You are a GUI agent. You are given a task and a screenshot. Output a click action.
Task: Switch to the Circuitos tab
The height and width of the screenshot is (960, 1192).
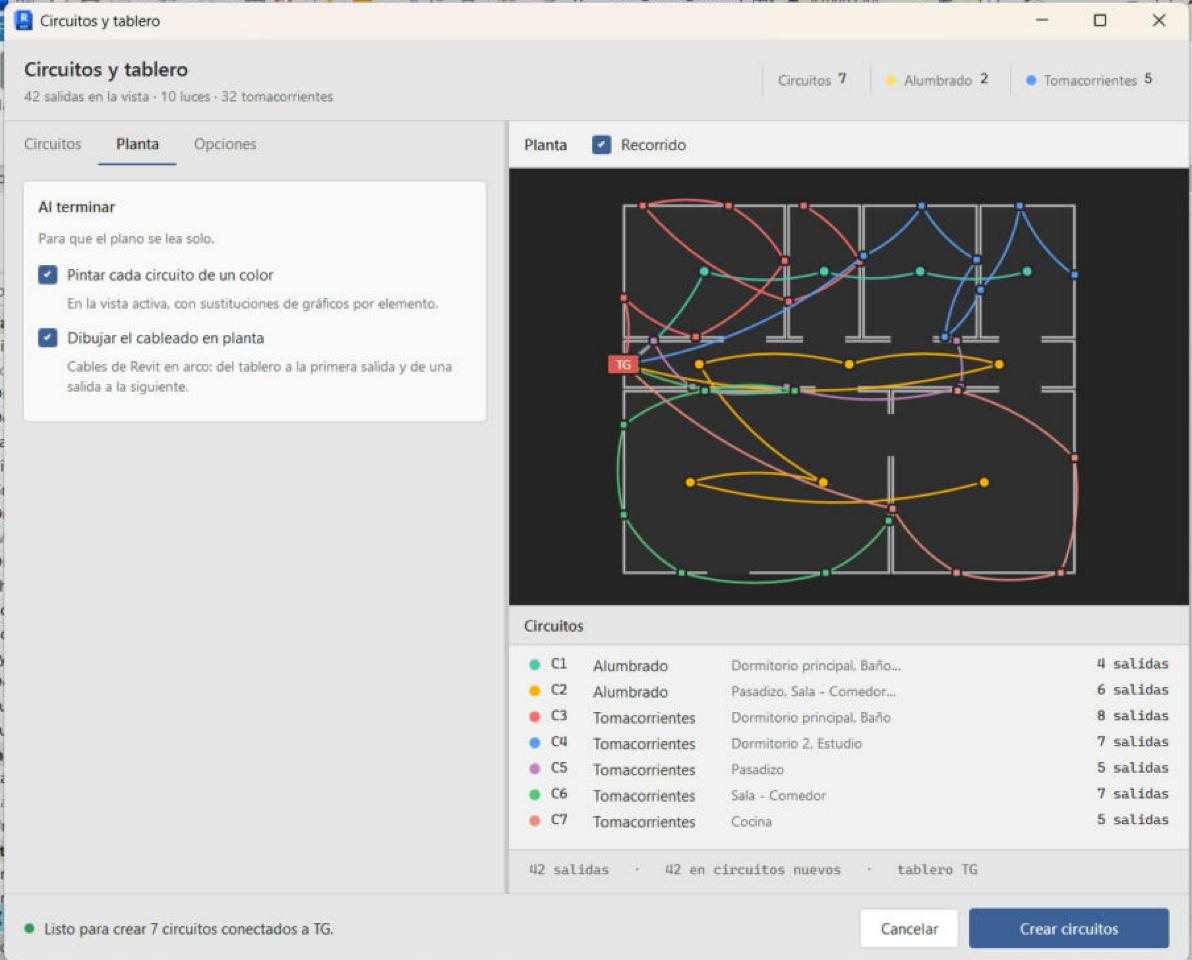[x=52, y=144]
